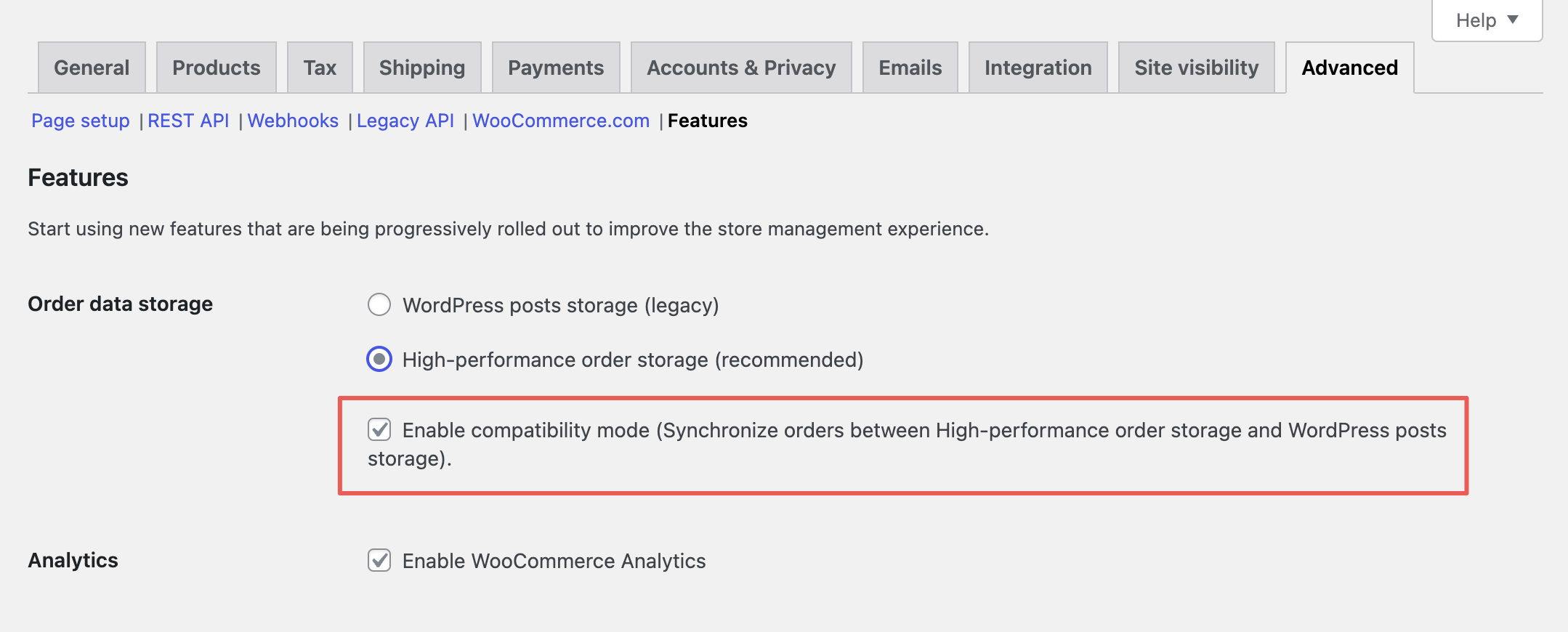Open the Shipping settings tab

coord(421,67)
